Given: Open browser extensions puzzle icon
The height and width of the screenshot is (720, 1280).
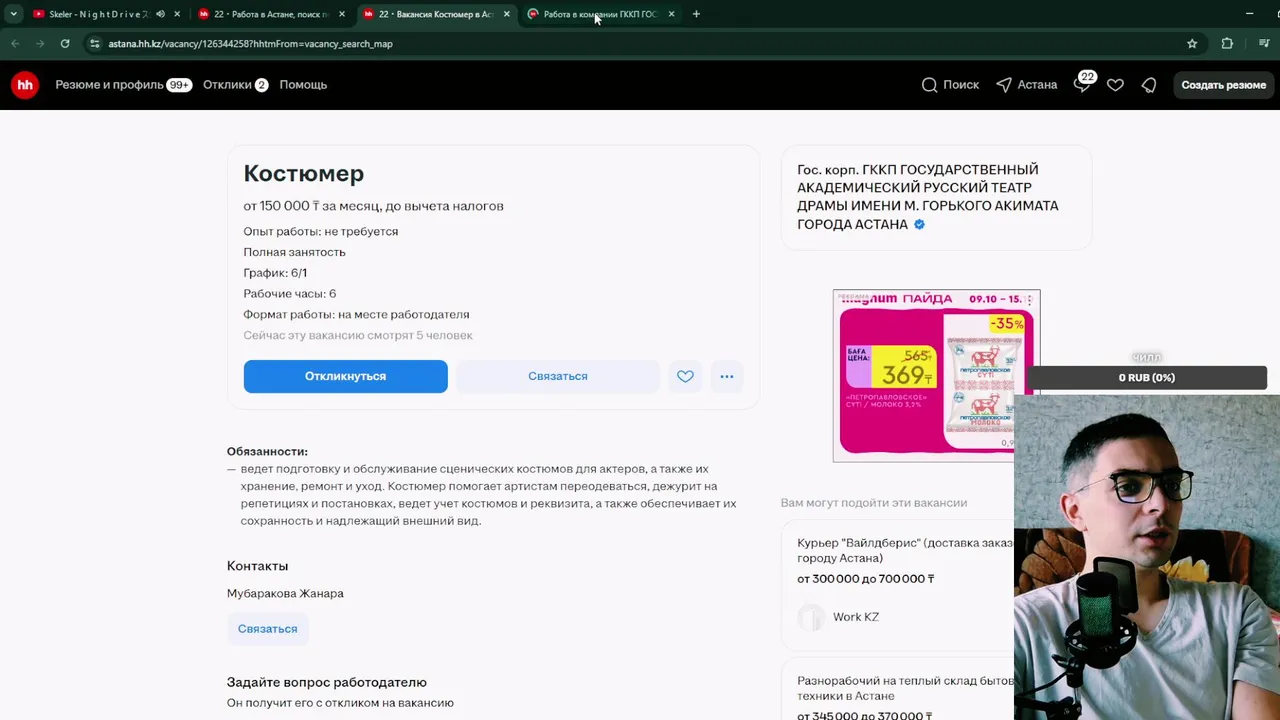Looking at the screenshot, I should [x=1227, y=43].
